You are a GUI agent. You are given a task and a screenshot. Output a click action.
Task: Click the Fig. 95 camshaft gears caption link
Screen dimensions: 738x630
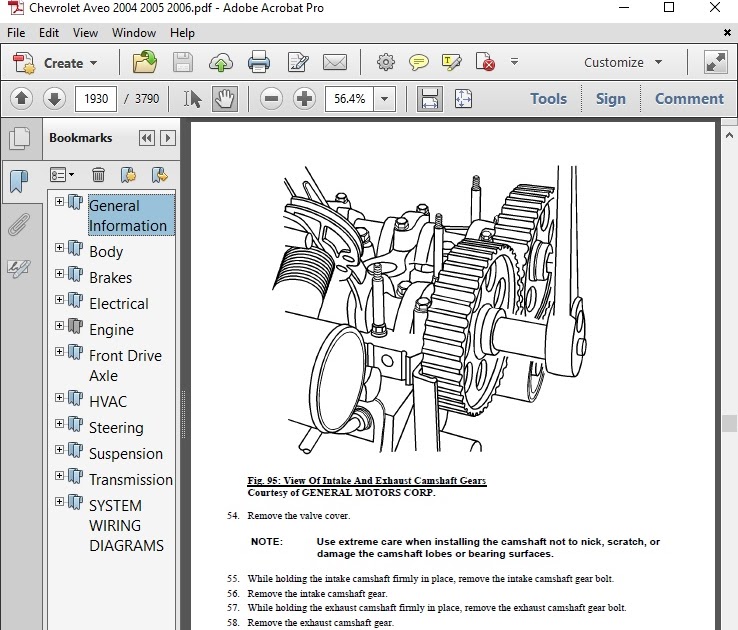tap(367, 481)
